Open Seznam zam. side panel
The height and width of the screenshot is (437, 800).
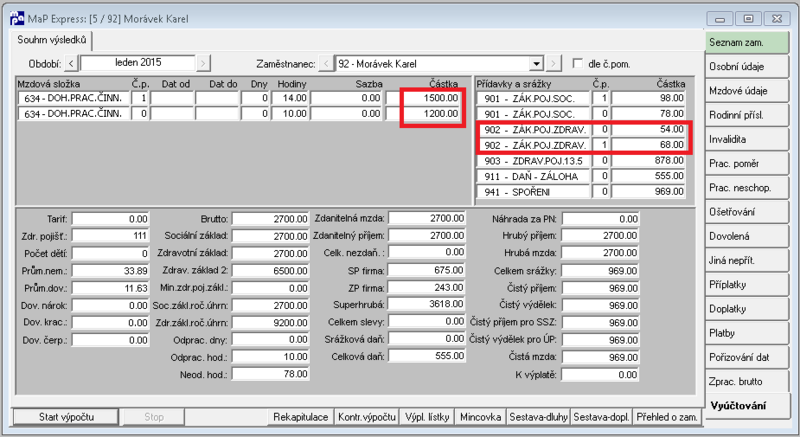[746, 42]
